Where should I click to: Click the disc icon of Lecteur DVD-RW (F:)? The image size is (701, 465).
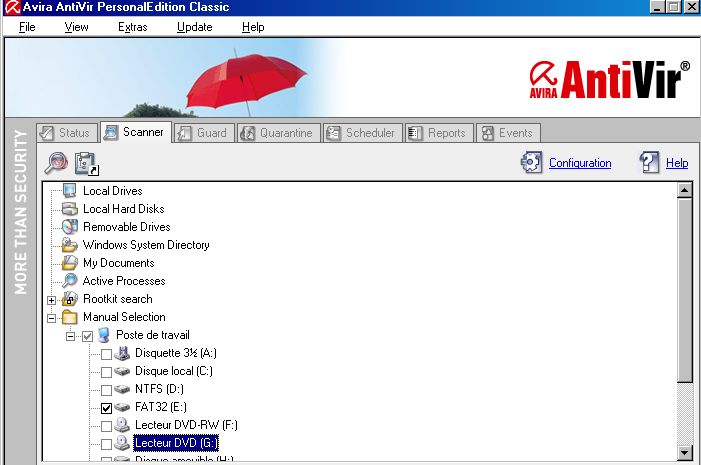click(x=122, y=425)
